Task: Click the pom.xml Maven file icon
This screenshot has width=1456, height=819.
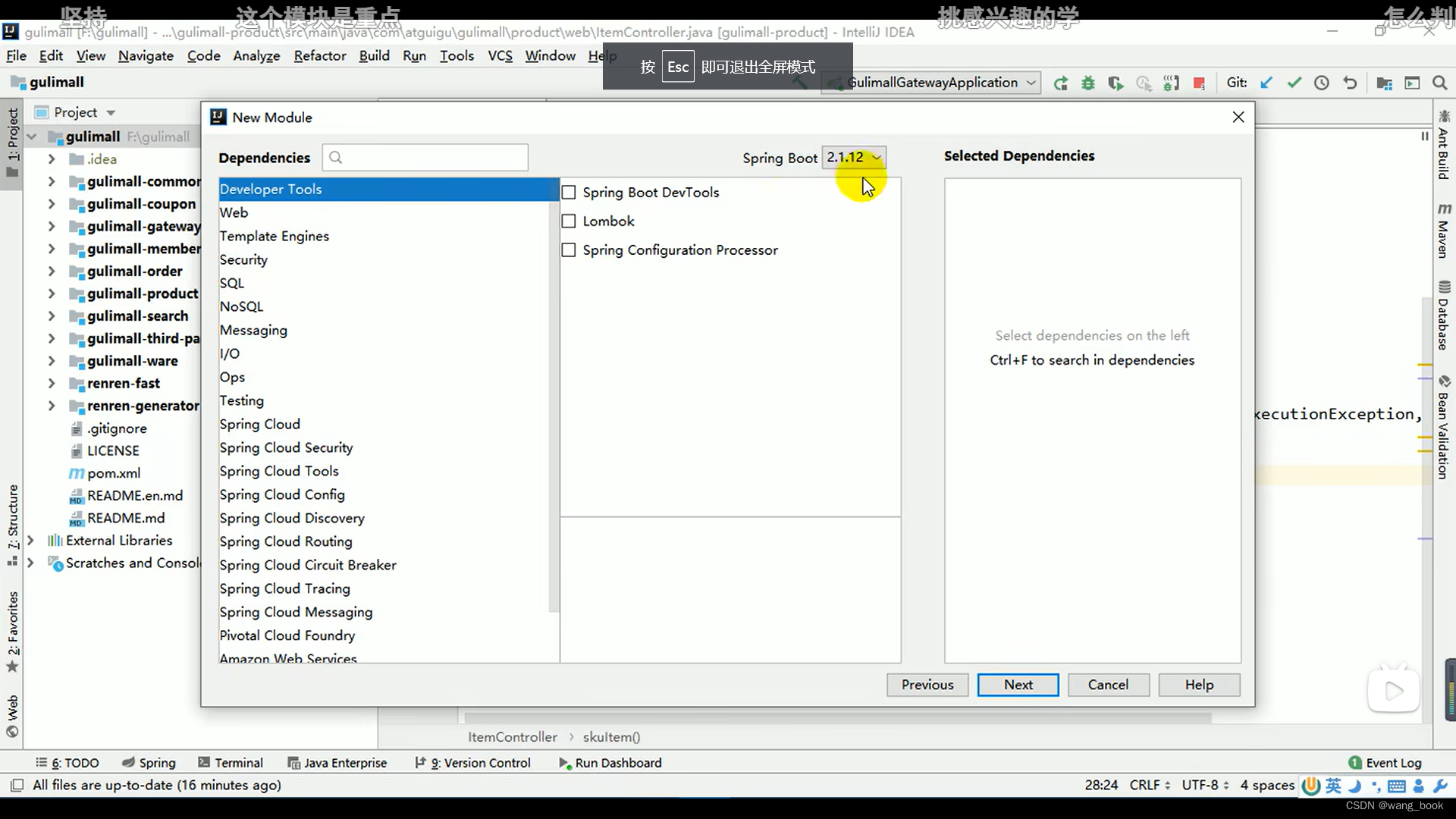Action: pos(77,473)
